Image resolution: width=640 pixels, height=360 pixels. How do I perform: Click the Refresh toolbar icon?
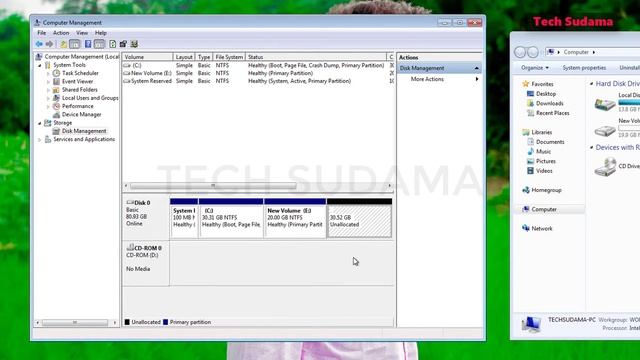click(113, 44)
